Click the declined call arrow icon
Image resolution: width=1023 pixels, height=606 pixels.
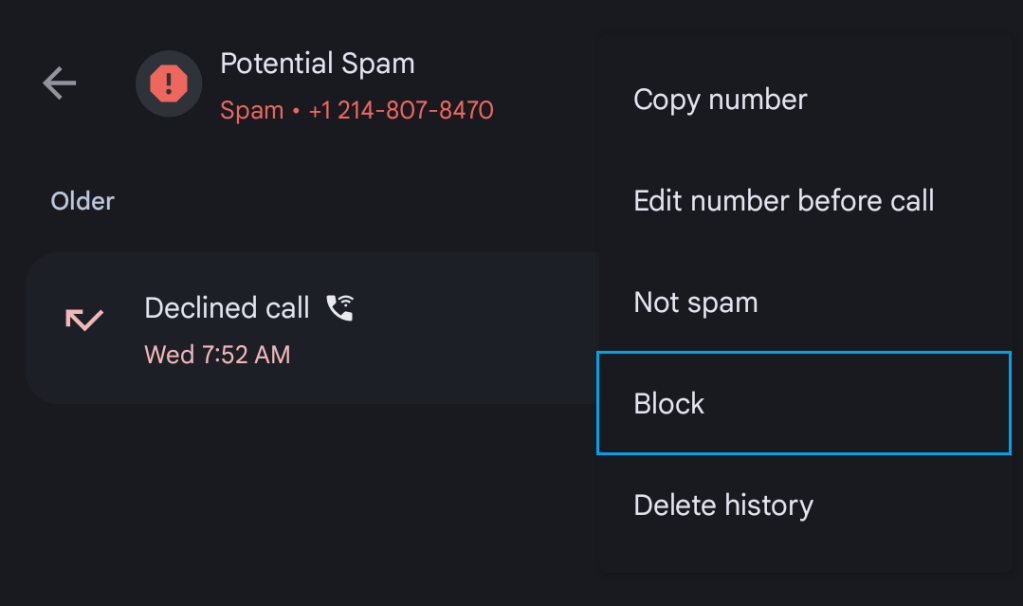point(84,320)
